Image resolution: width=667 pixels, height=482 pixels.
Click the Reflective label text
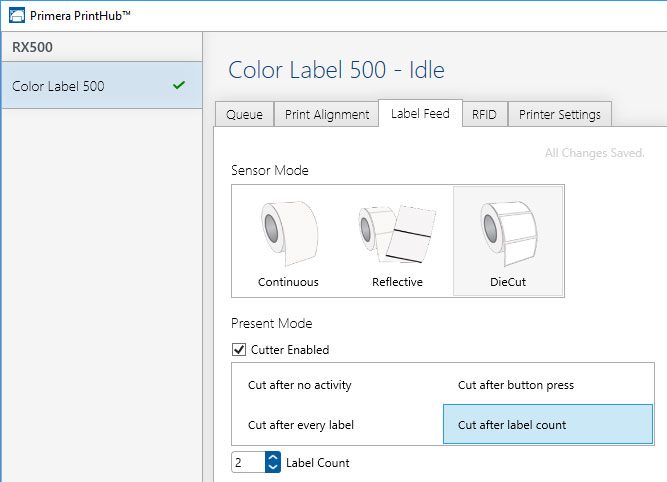(x=397, y=282)
